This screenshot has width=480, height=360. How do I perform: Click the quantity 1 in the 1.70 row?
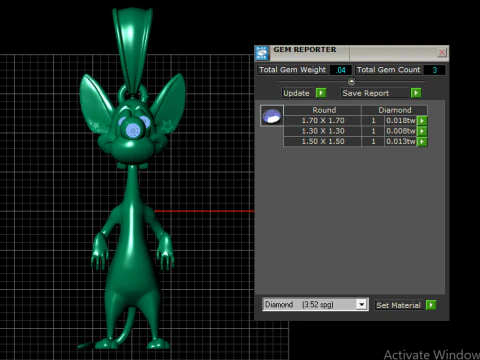coord(373,121)
